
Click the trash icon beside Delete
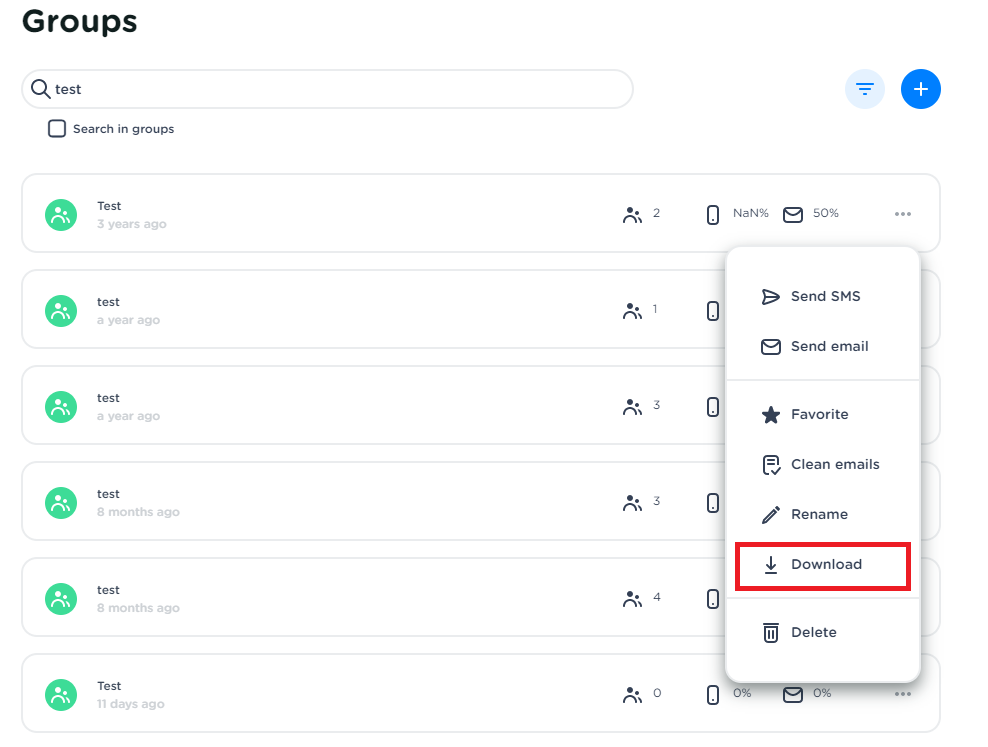(771, 632)
